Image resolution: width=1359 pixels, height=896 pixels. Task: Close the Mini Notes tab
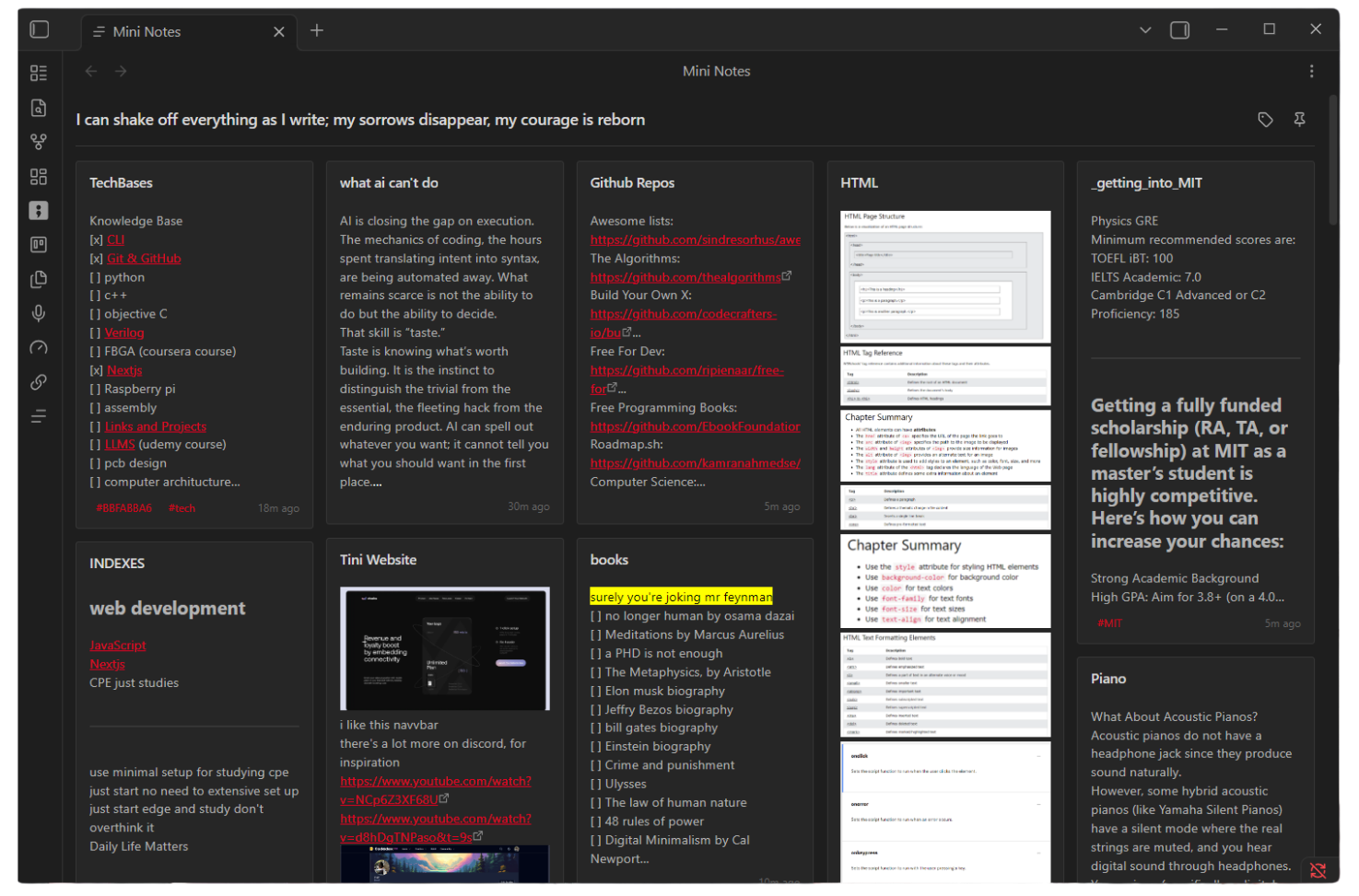(278, 31)
